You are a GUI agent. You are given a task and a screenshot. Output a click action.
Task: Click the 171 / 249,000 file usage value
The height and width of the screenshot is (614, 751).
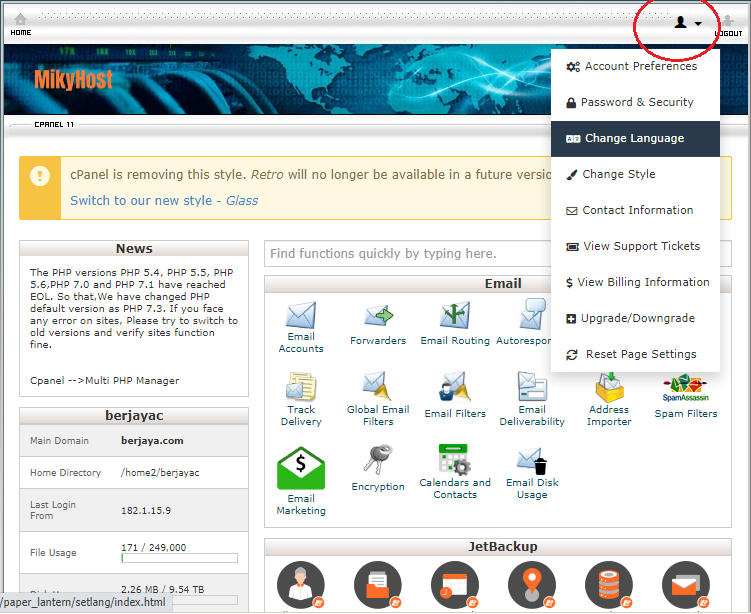tap(154, 547)
